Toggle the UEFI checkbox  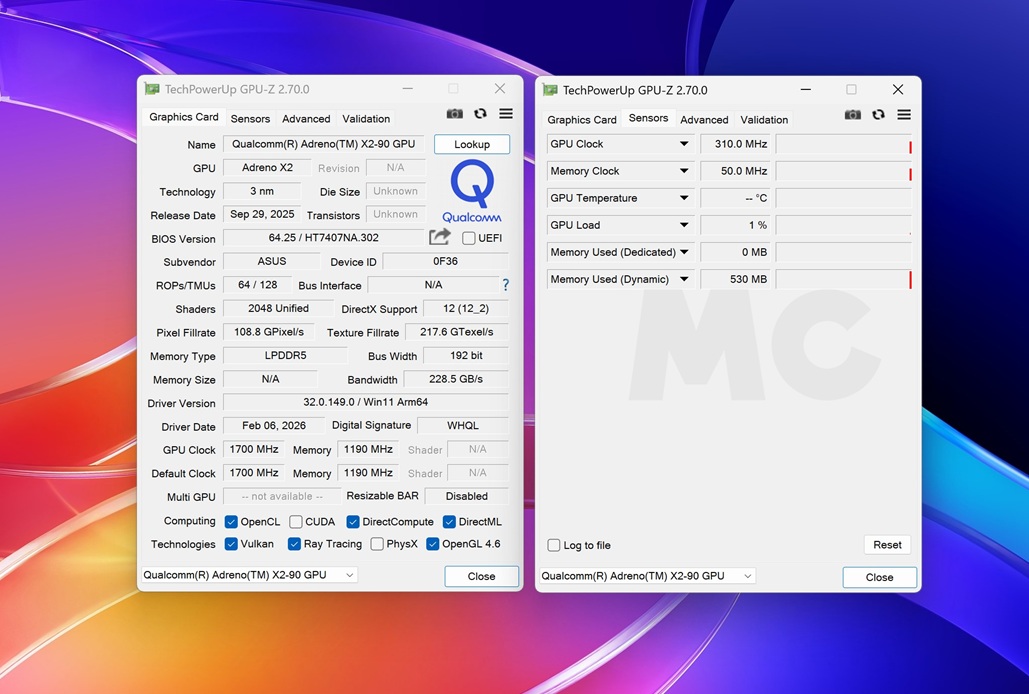[x=469, y=238]
